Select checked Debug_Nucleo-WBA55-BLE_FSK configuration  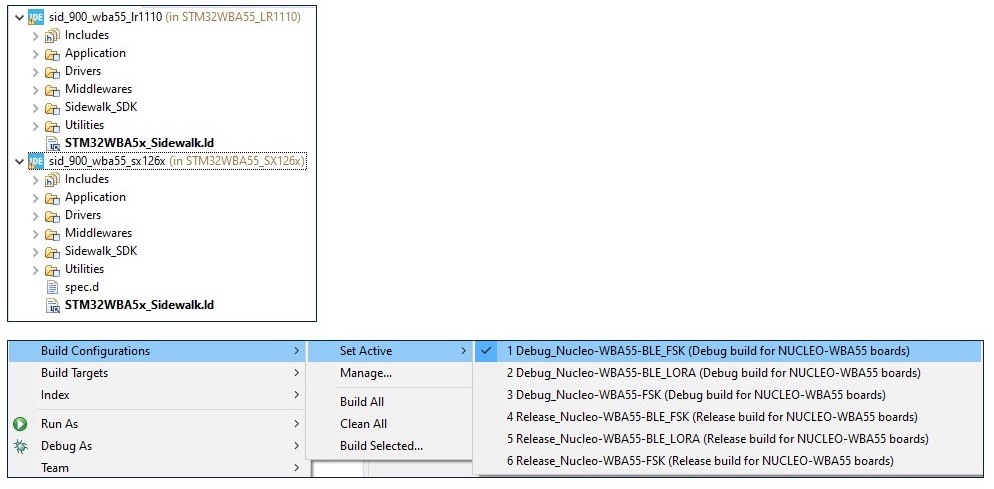click(728, 351)
